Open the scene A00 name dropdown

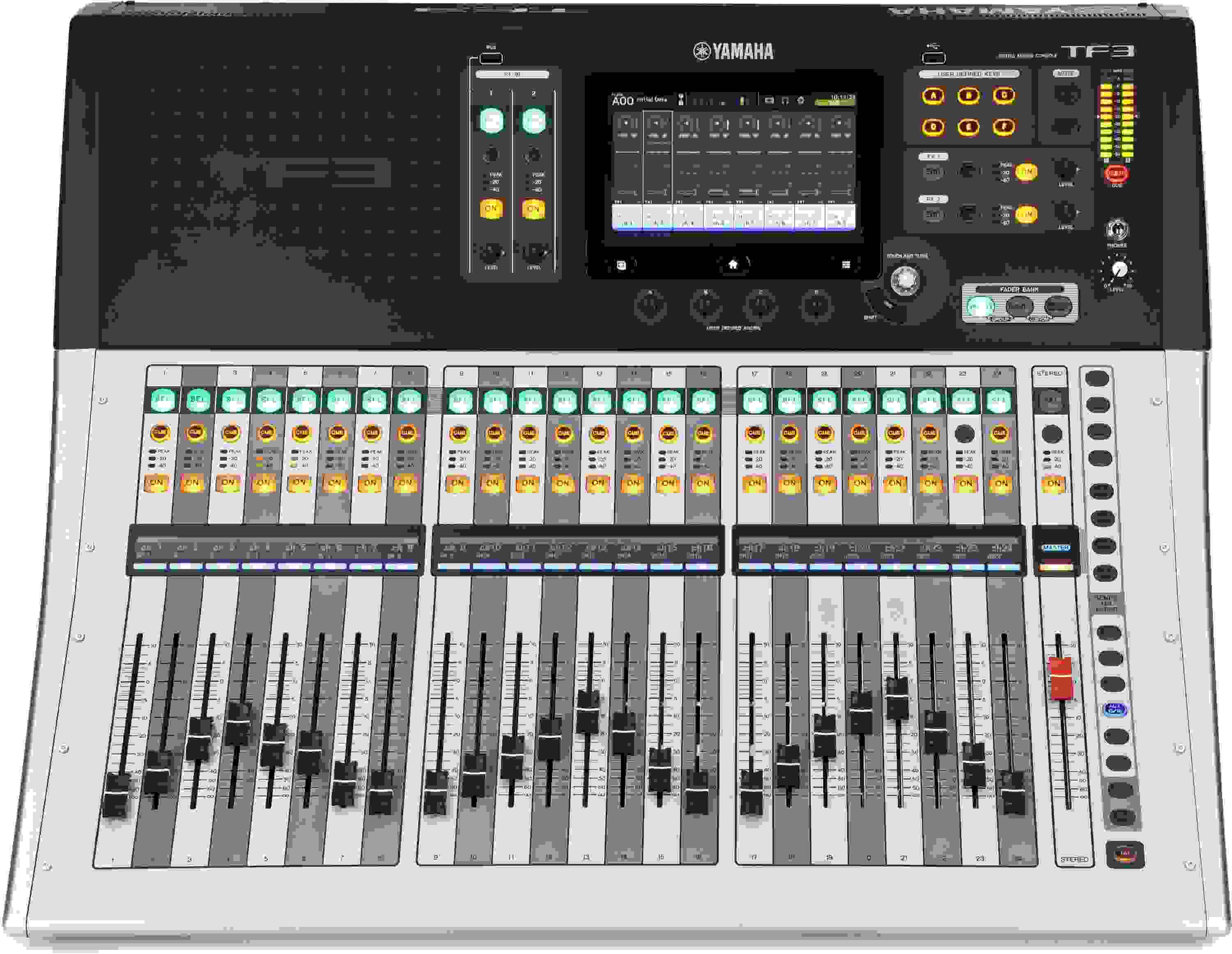click(624, 101)
